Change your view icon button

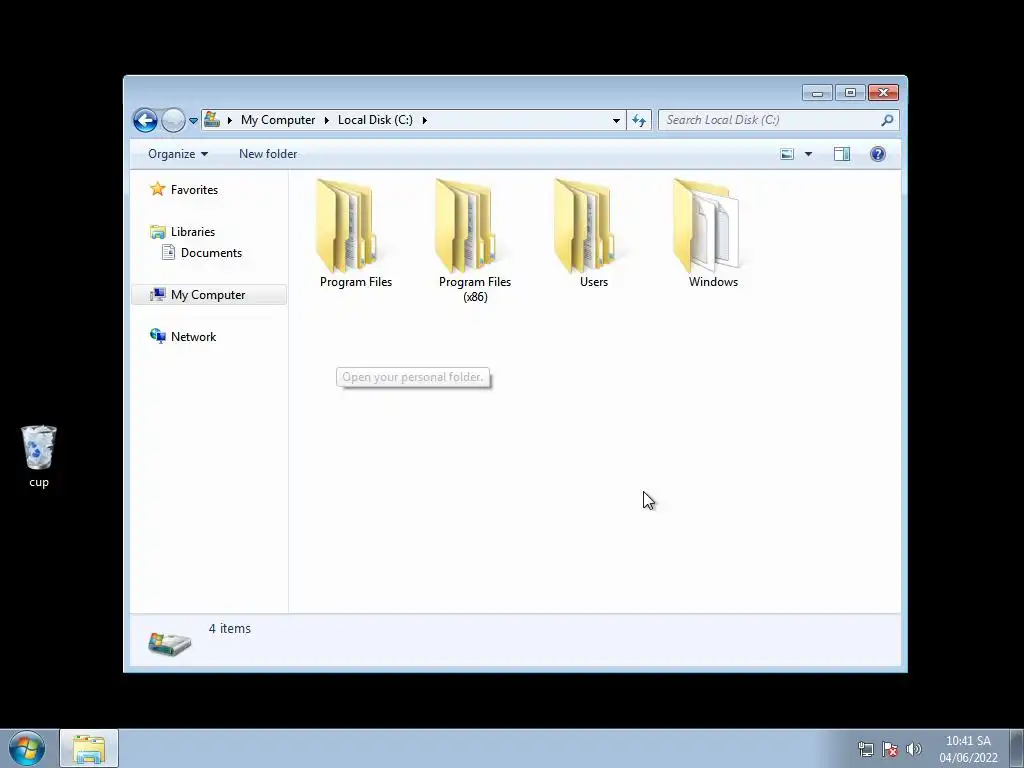coord(787,154)
